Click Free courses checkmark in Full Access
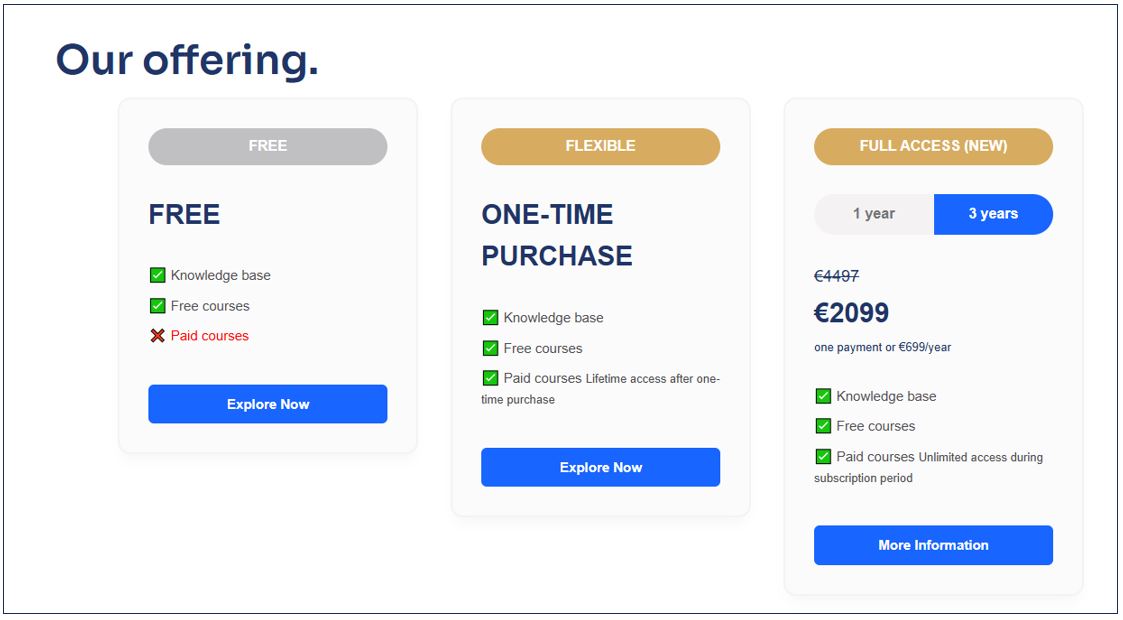 823,426
